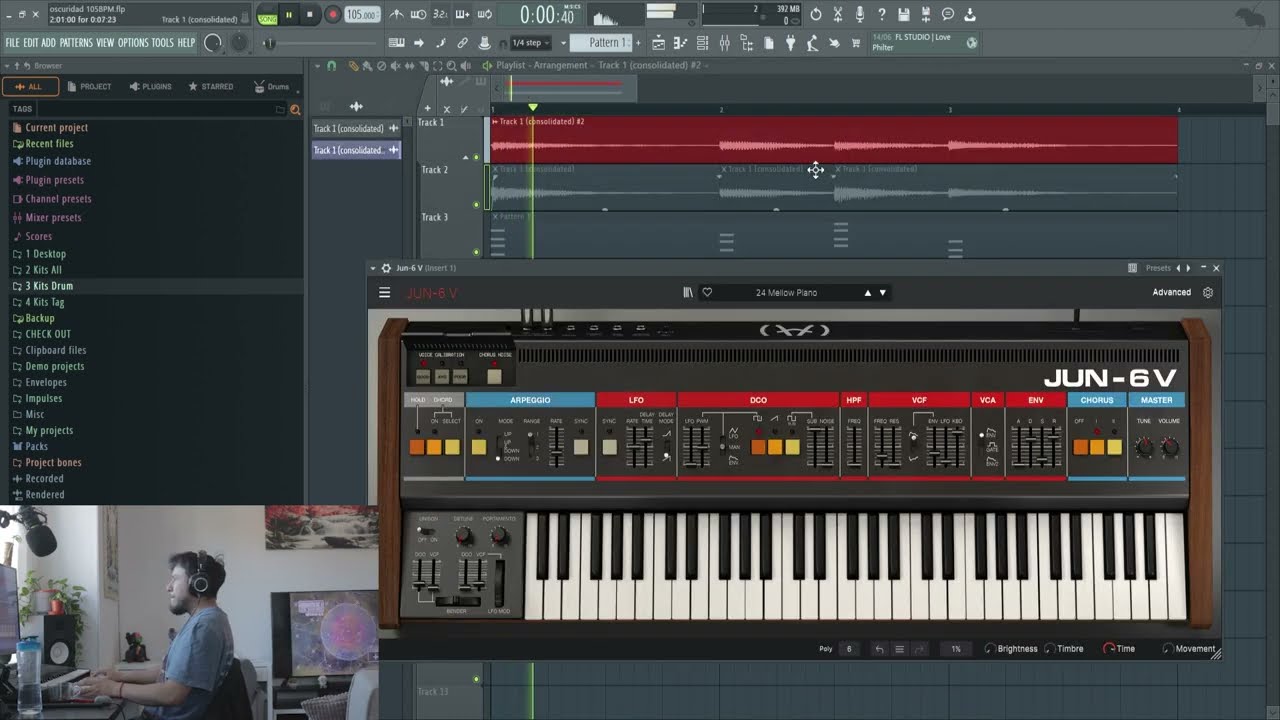Click the typing keyboard to piano icon
The height and width of the screenshot is (720, 1280).
(x=396, y=43)
